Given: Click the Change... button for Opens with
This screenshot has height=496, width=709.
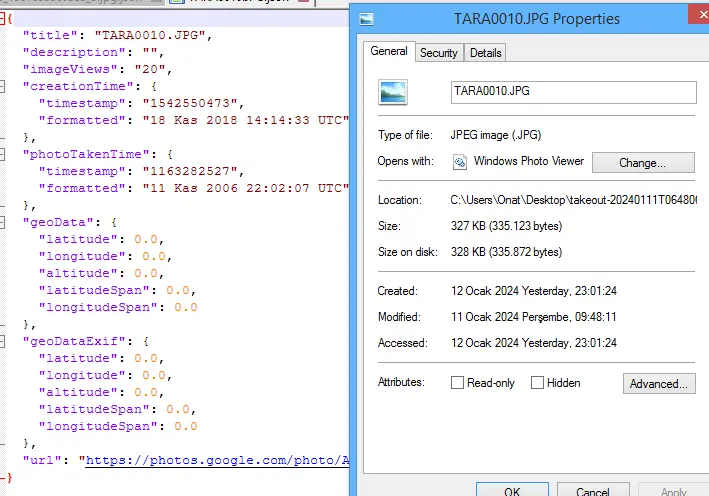Looking at the screenshot, I should pos(643,162).
